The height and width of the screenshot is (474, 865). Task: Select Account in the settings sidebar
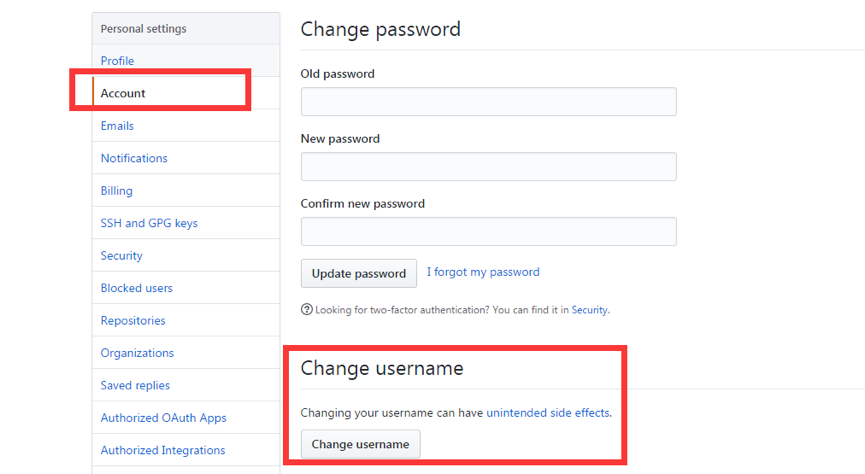pos(122,93)
